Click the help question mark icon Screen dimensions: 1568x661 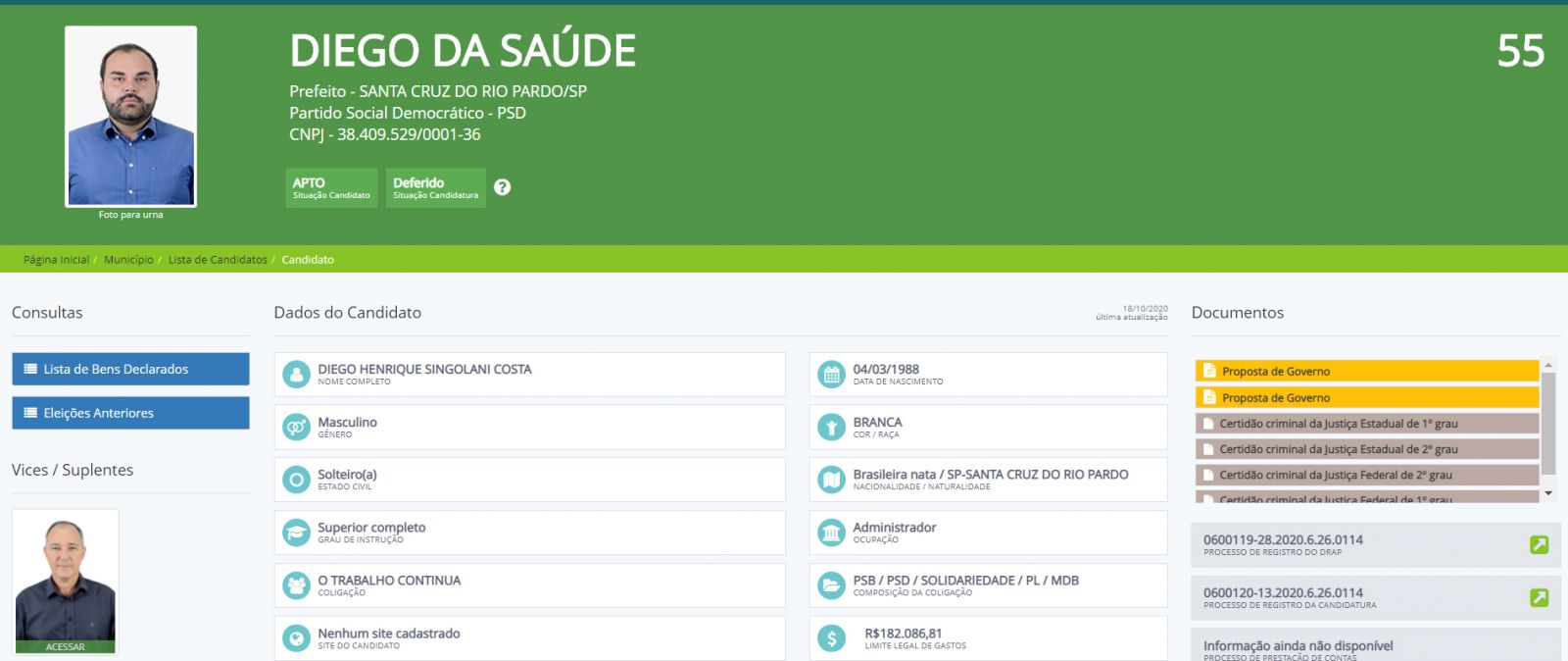(x=502, y=187)
